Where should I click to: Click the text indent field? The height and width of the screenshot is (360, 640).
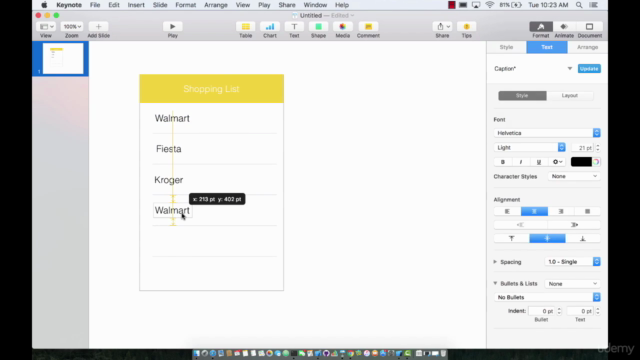click(x=580, y=311)
